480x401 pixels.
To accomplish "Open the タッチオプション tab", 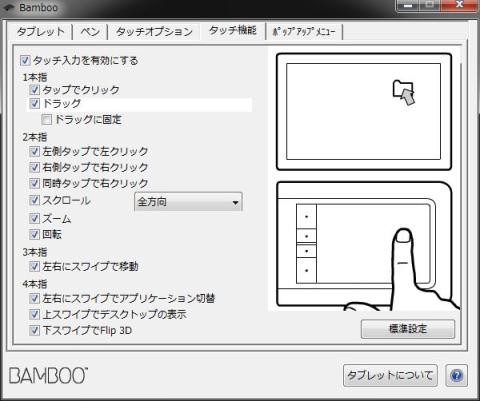I will click(x=154, y=32).
